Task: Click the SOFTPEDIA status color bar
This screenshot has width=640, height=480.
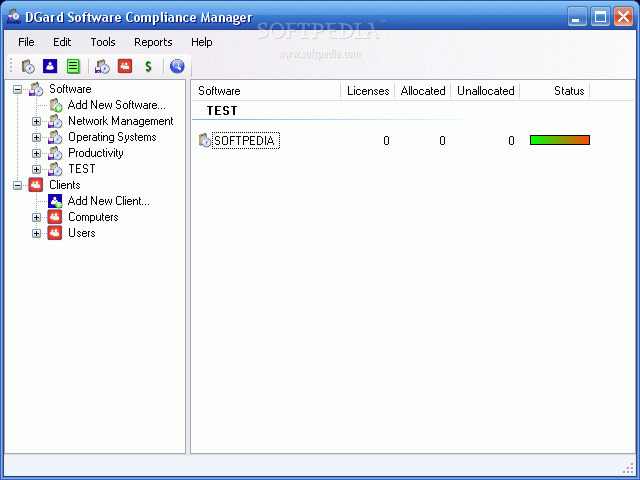Action: coord(560,140)
